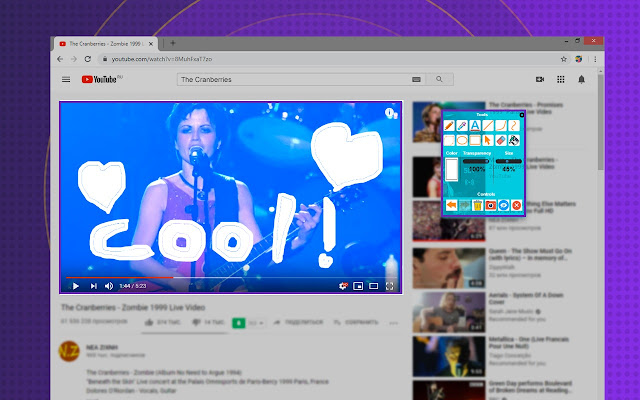This screenshot has width=640, height=400.
Task: Select the cursor pointer tool
Action: tap(488, 140)
